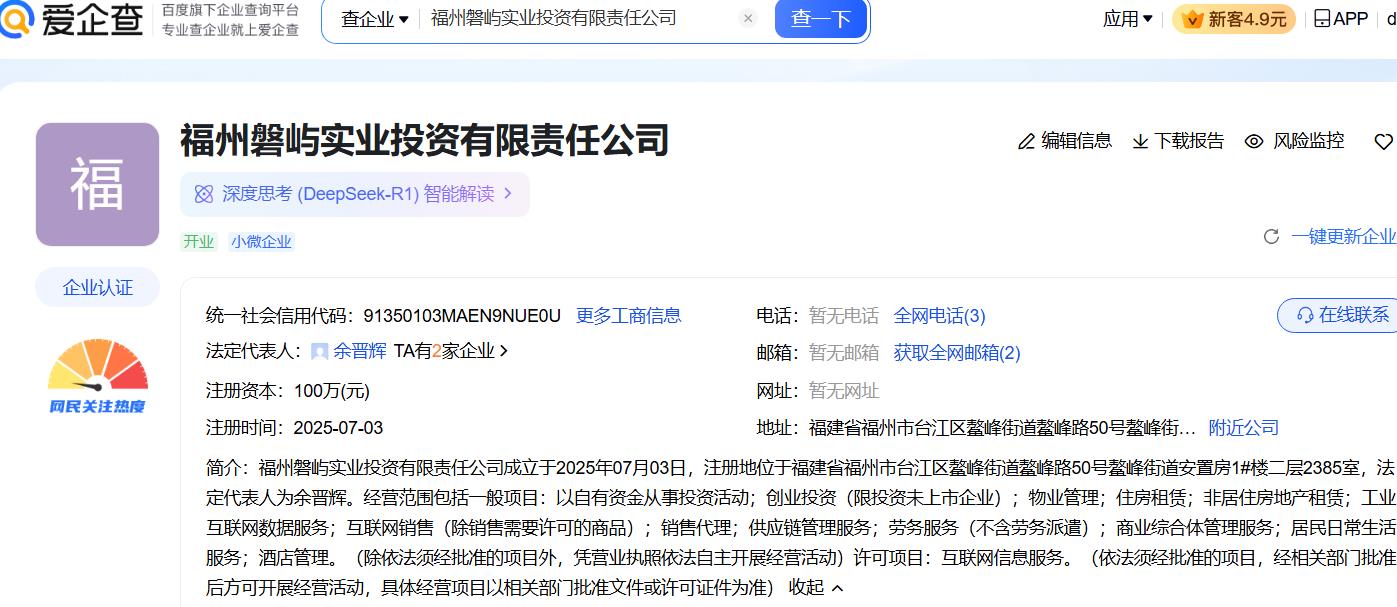Click the 查一下 search button

click(x=820, y=19)
